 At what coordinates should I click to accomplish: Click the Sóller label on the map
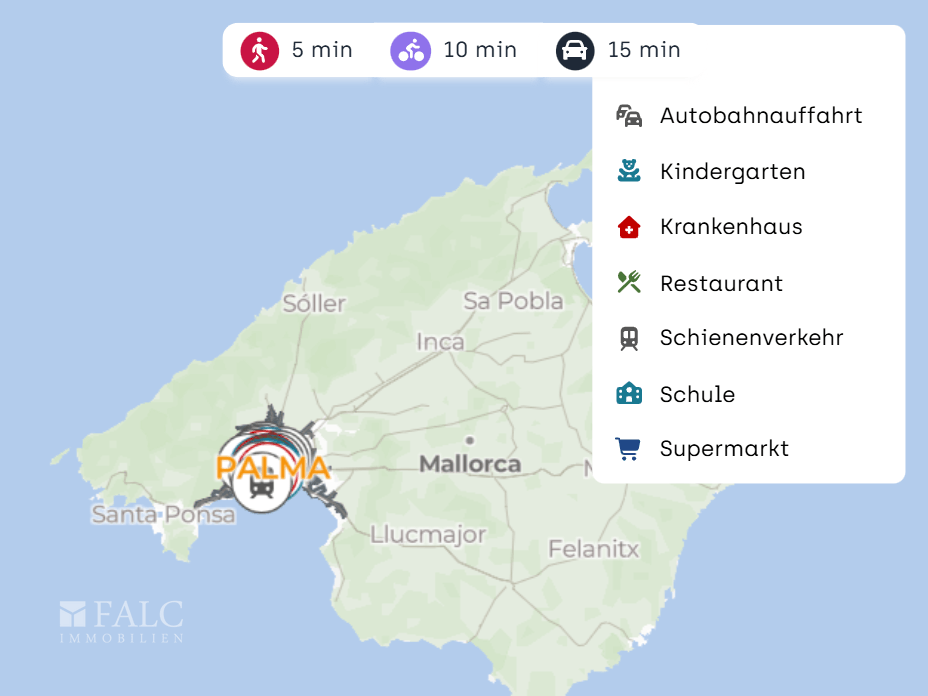pos(314,303)
